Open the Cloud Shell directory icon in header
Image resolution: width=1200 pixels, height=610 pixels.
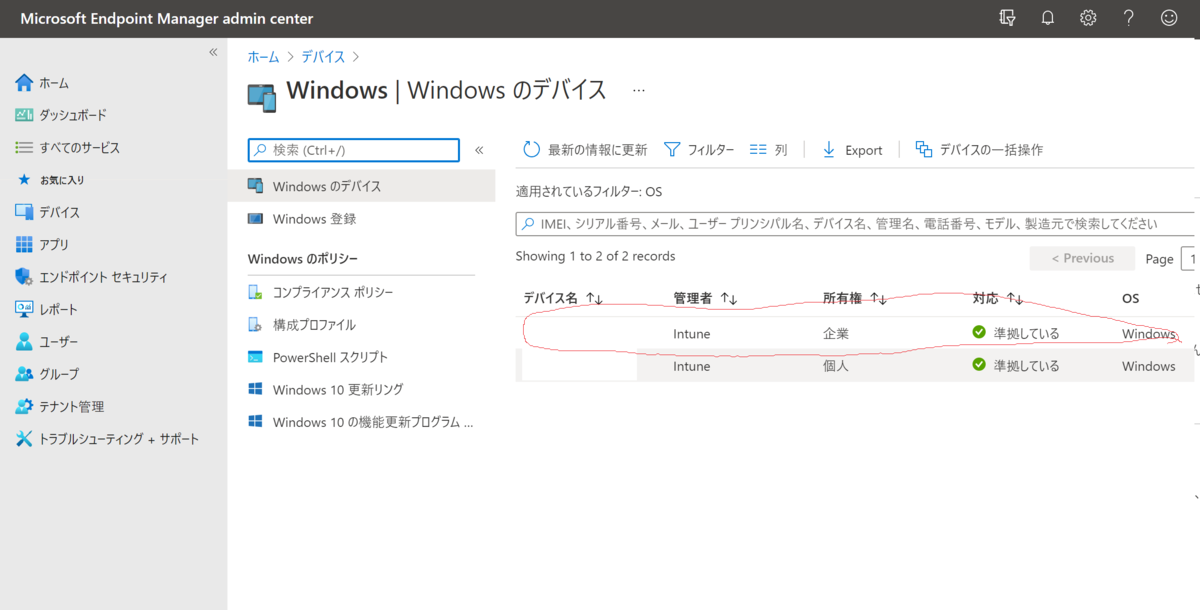tap(1008, 18)
